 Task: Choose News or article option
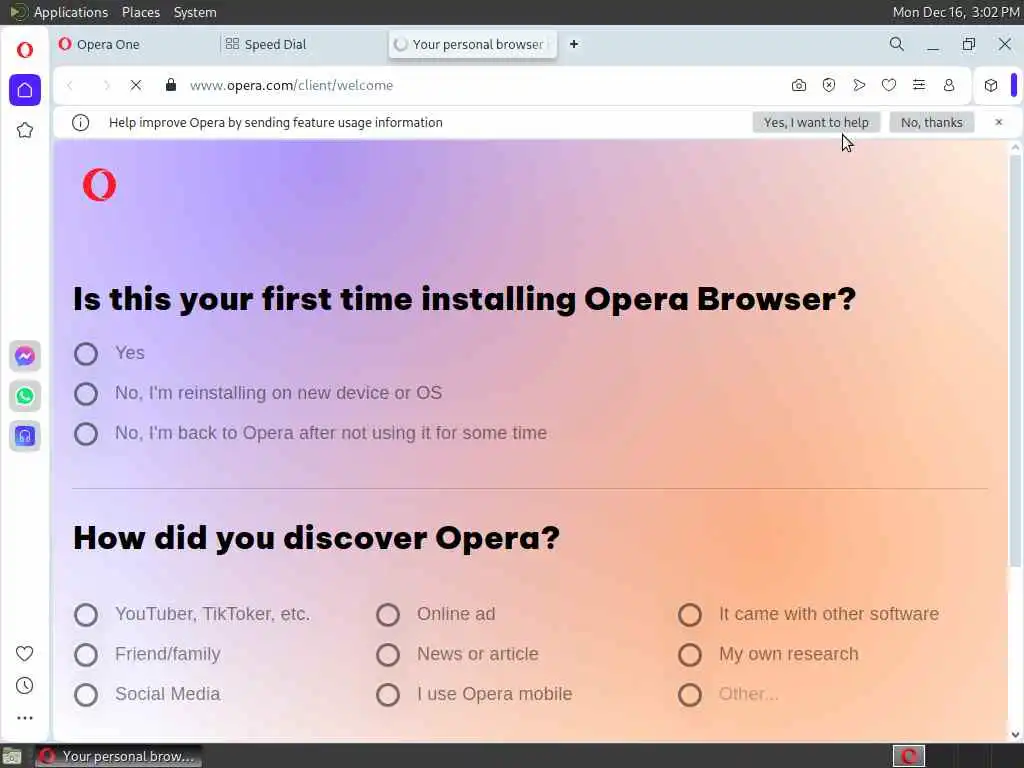tap(388, 654)
